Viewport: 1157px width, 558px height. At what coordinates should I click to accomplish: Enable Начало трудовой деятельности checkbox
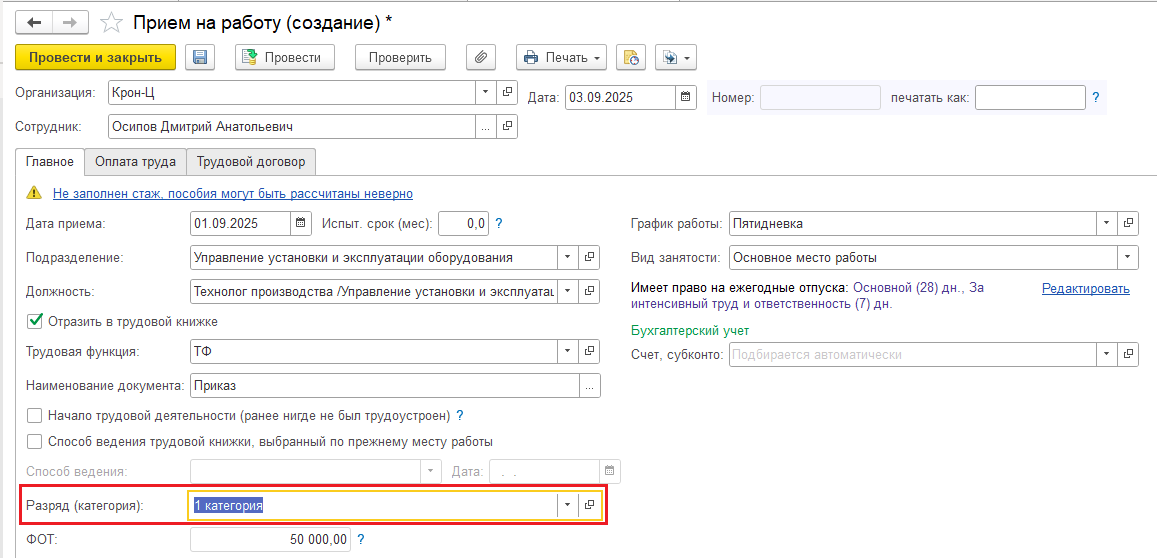[35, 415]
